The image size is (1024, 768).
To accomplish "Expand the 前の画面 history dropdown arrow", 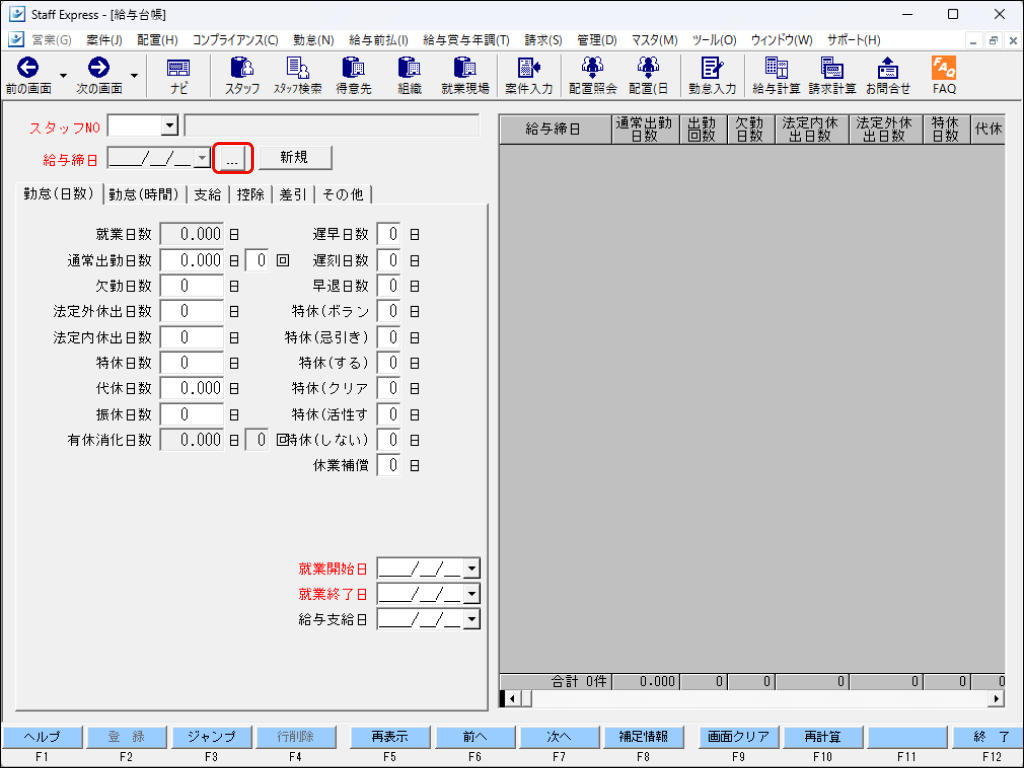I will point(63,76).
